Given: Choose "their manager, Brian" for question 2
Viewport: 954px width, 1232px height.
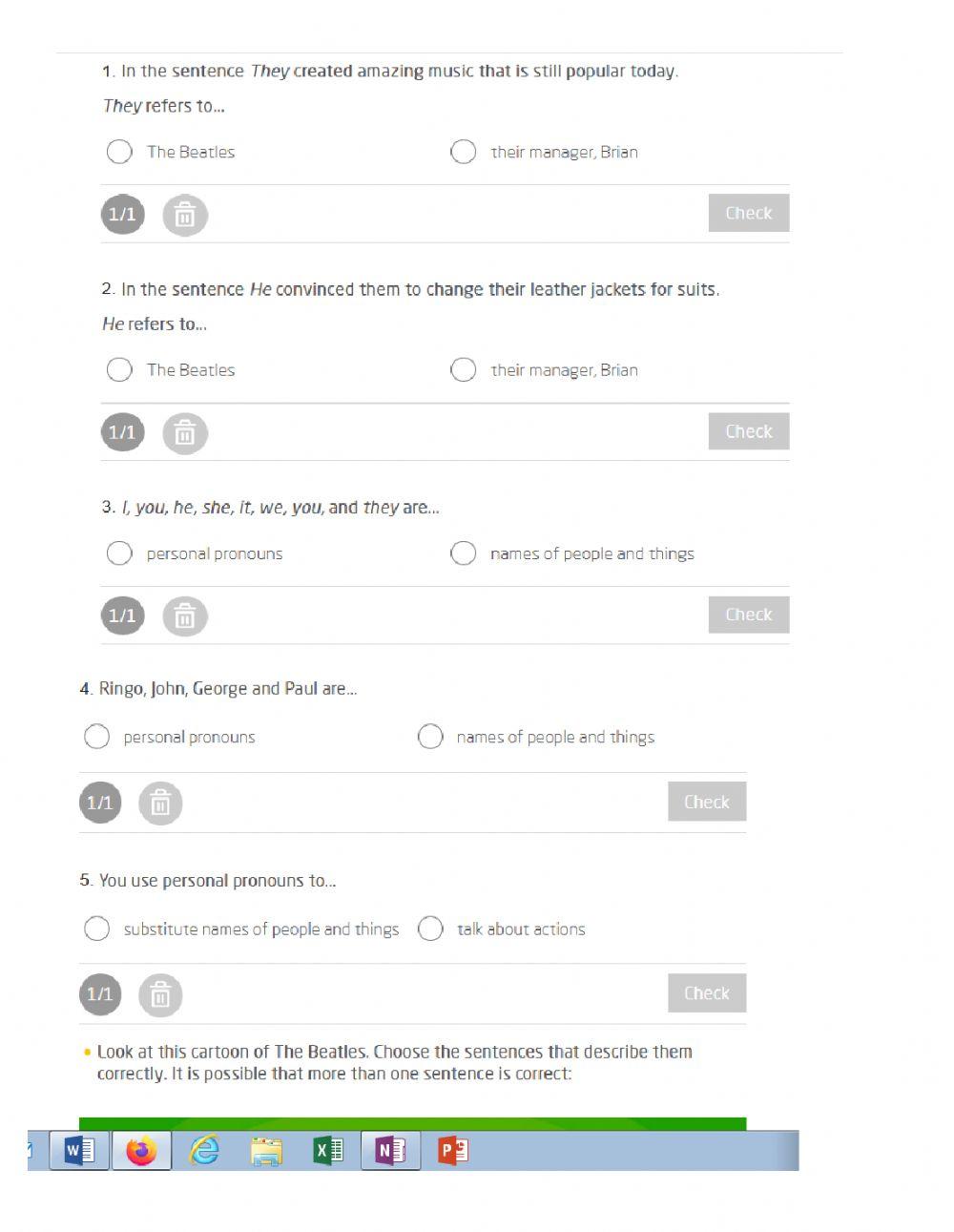Looking at the screenshot, I should point(463,369).
